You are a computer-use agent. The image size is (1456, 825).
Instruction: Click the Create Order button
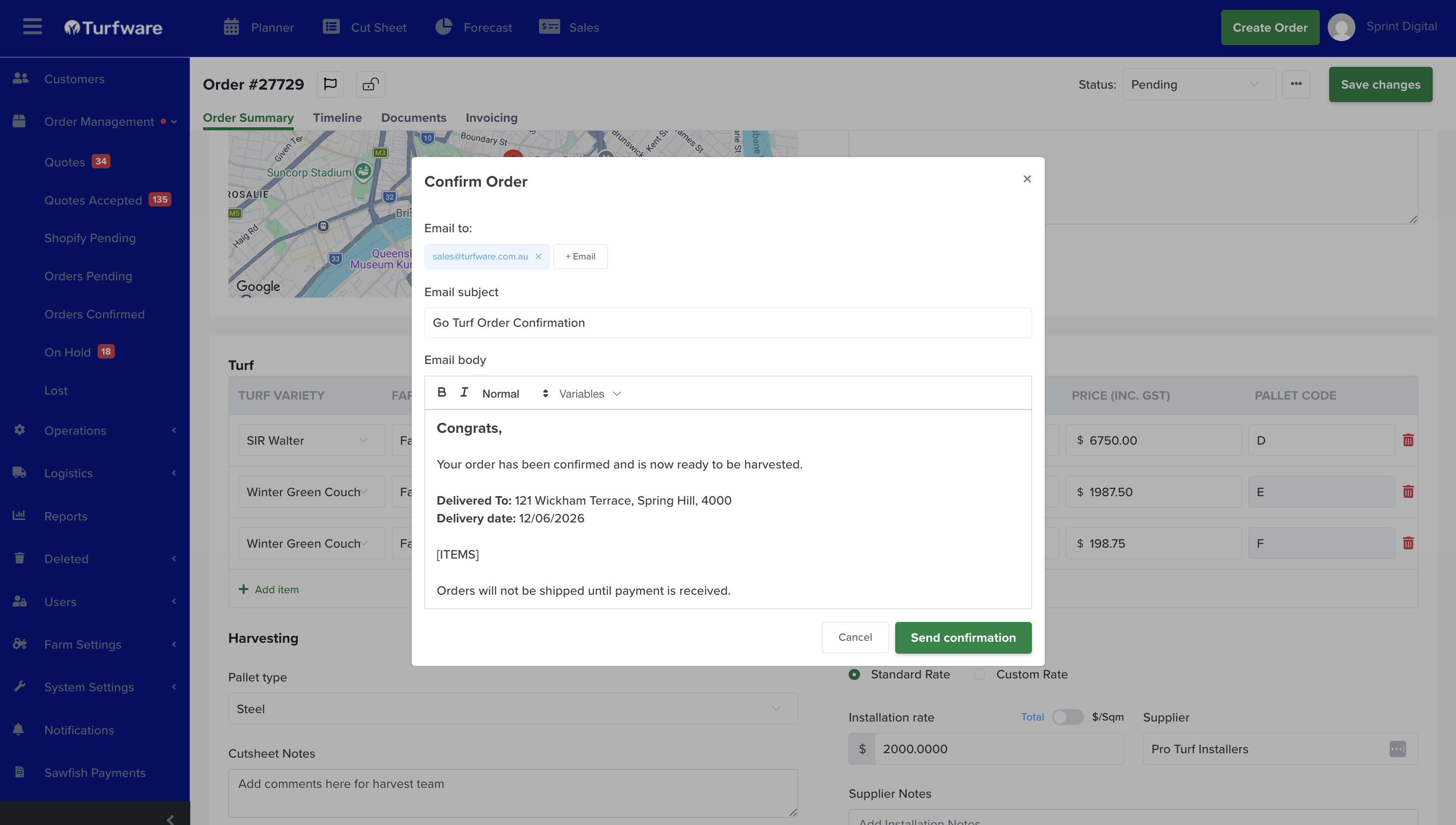coord(1270,27)
